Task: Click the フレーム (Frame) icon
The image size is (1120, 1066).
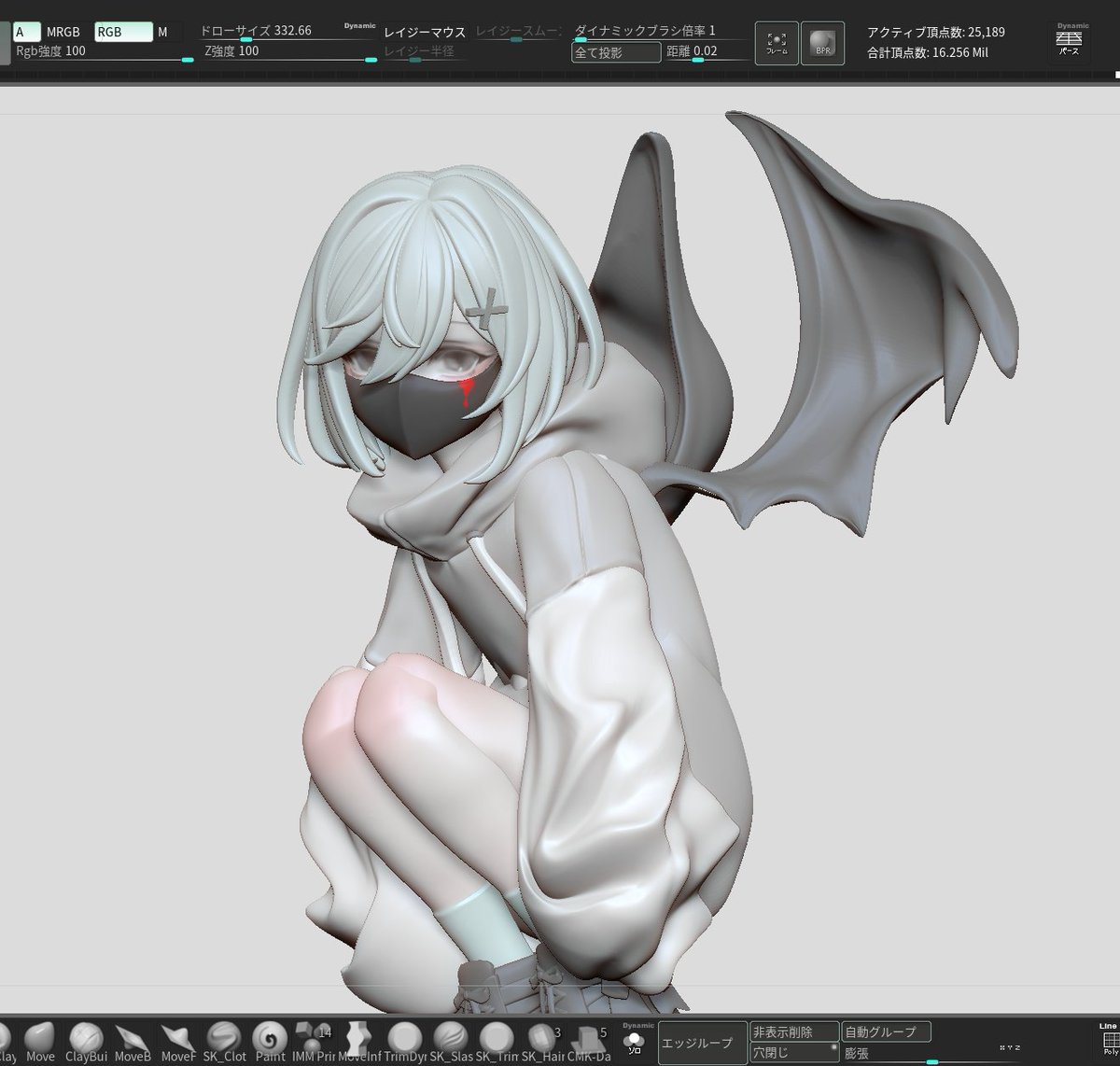Action: click(x=777, y=43)
